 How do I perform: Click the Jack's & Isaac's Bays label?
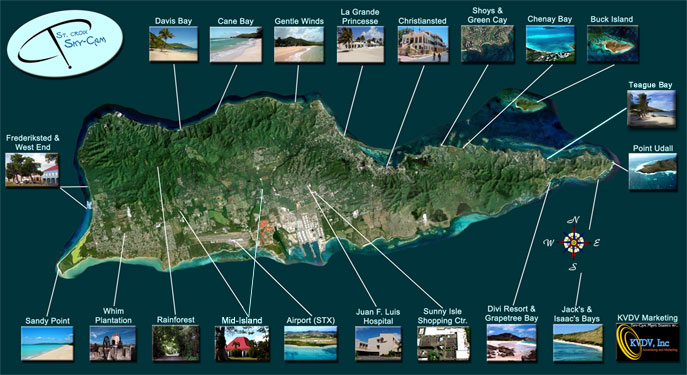click(577, 314)
